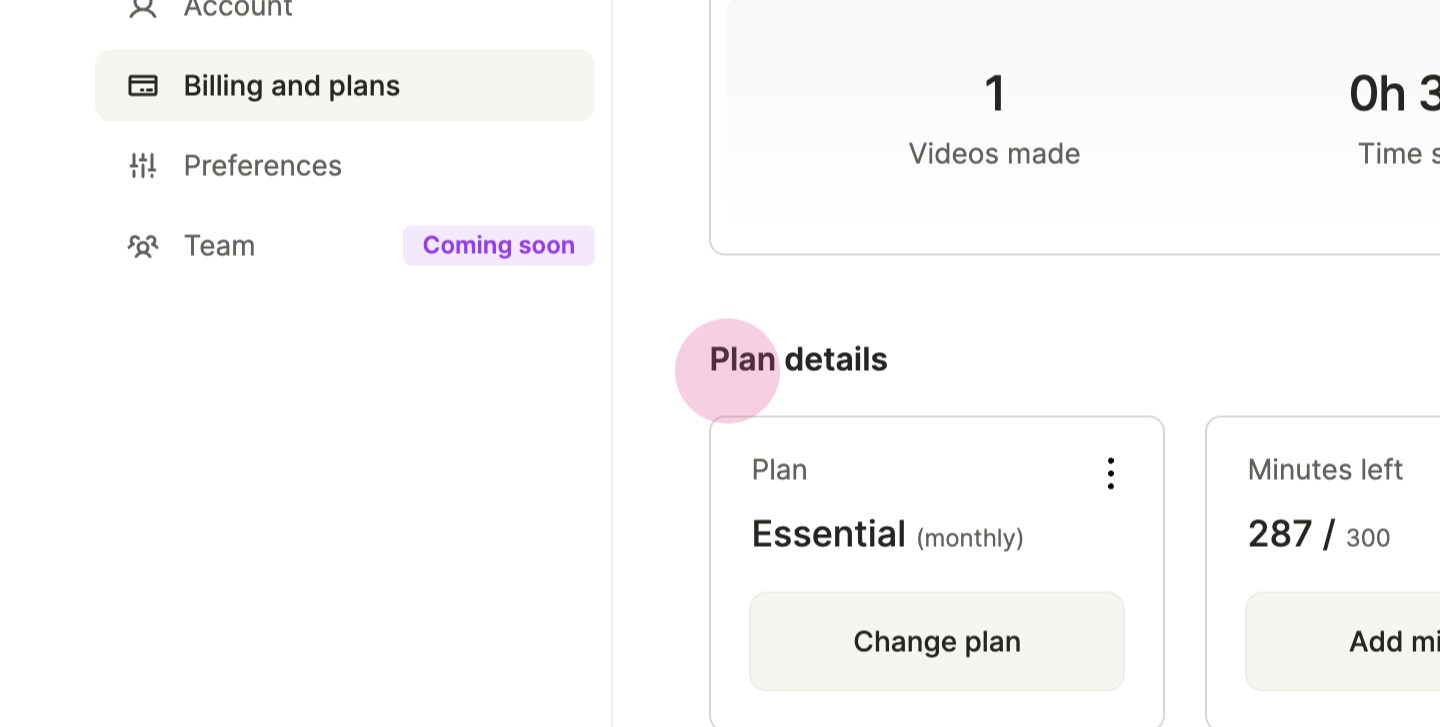Click the Preferences sliders icon

[x=143, y=166]
